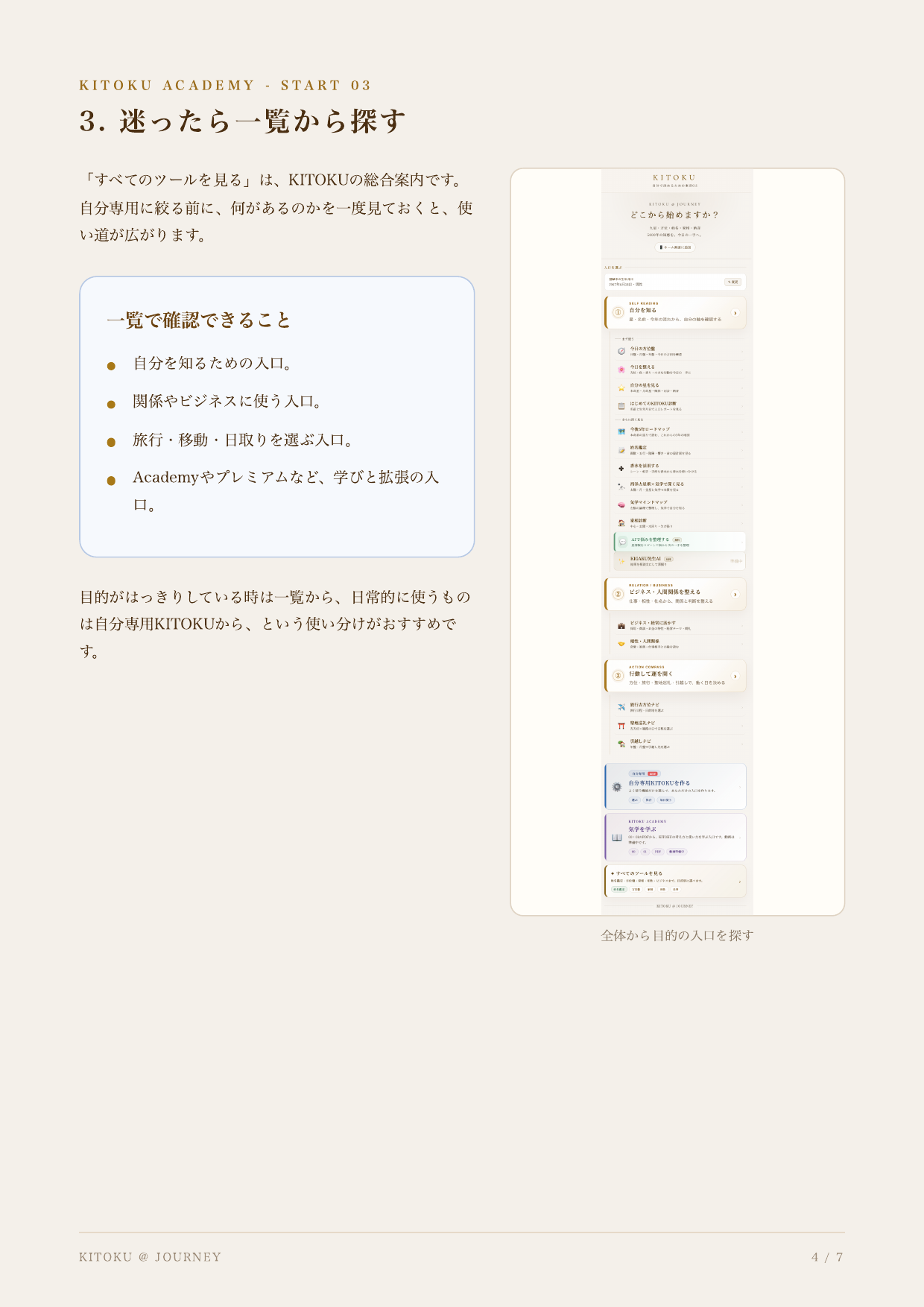Open the 自分専用KITOKUを作る title
This screenshot has width=924, height=1307.
point(659,783)
